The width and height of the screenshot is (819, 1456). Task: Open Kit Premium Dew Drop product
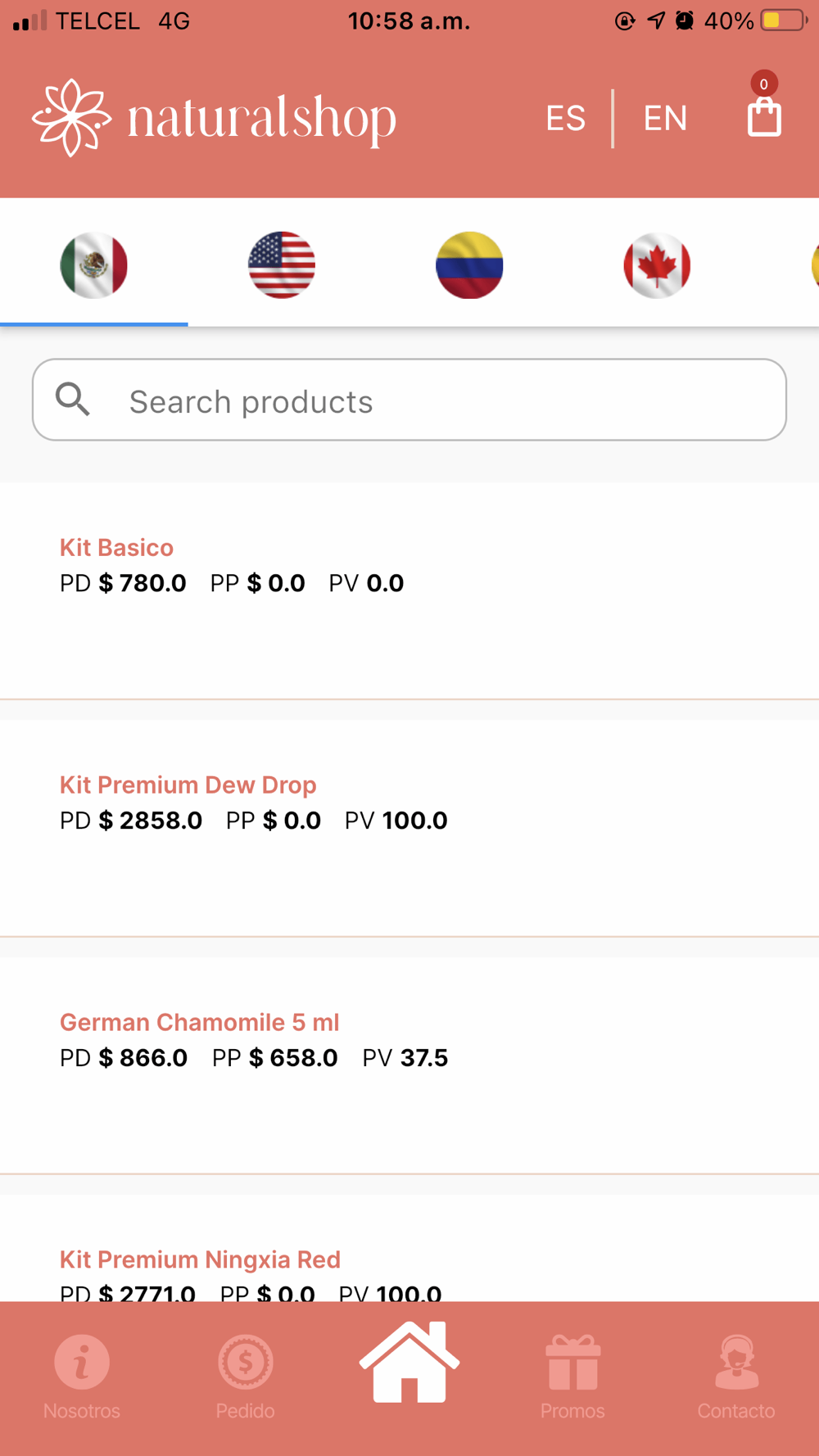click(188, 785)
